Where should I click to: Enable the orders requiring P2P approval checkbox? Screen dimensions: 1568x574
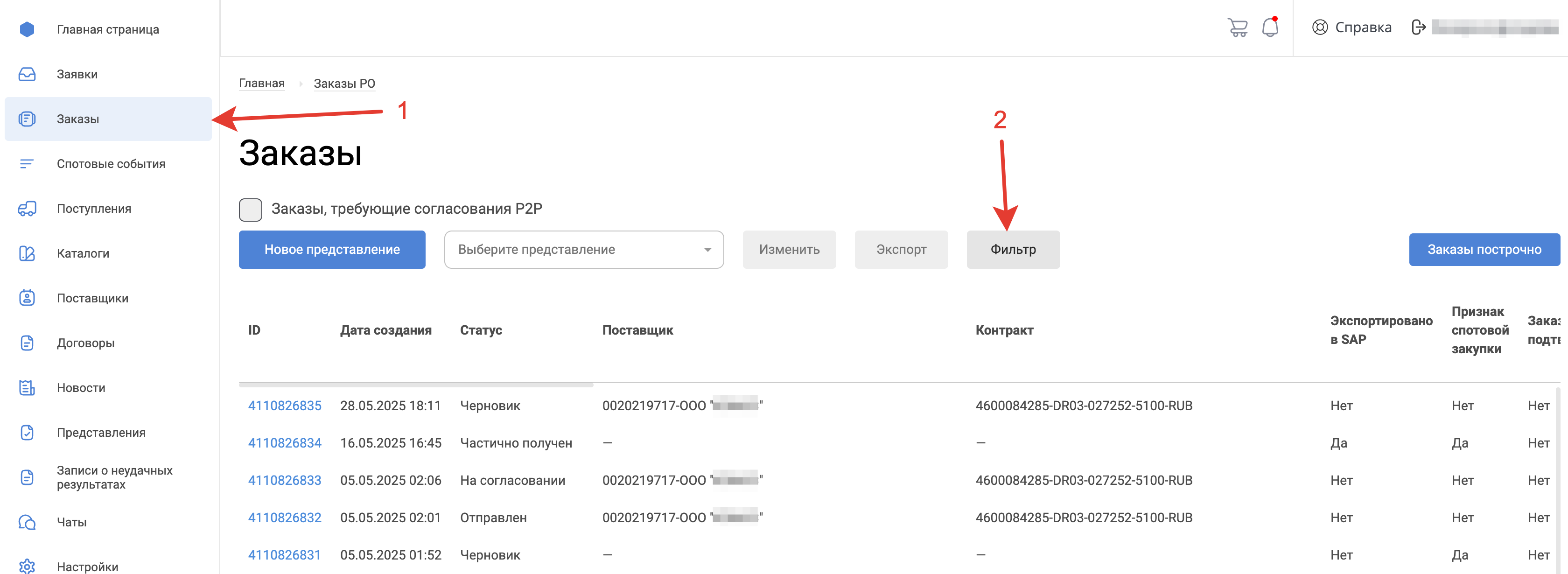click(250, 210)
